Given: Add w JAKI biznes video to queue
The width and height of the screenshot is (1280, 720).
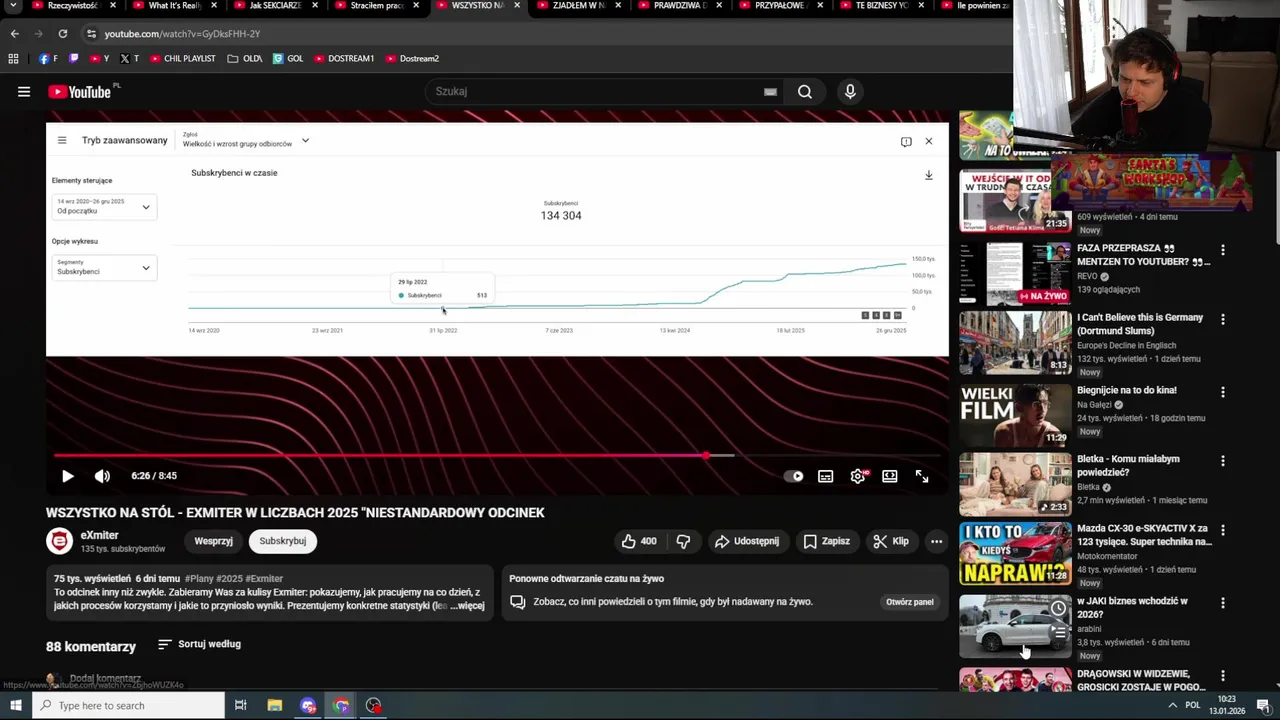Looking at the screenshot, I should click(1058, 631).
